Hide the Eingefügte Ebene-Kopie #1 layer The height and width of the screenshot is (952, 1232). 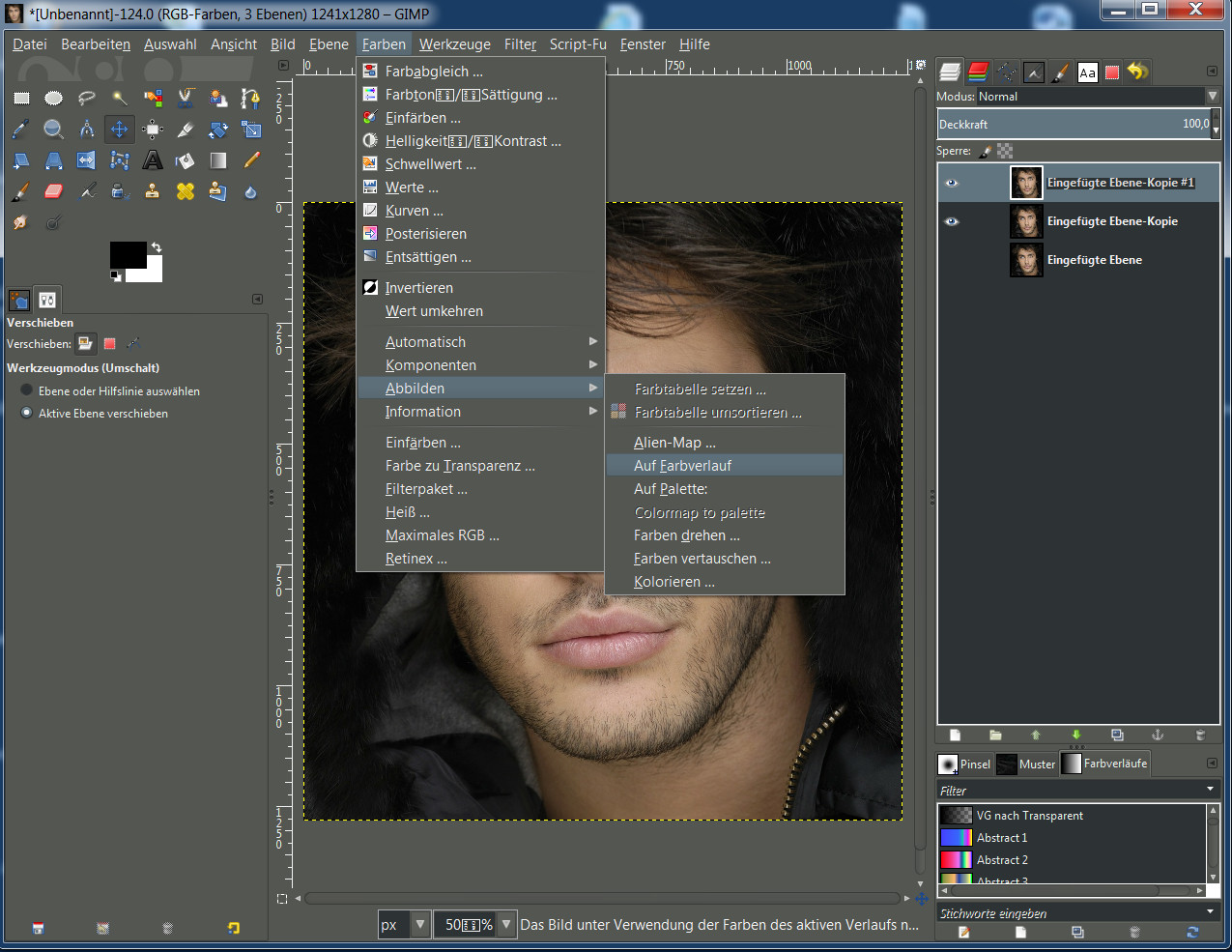coord(952,183)
